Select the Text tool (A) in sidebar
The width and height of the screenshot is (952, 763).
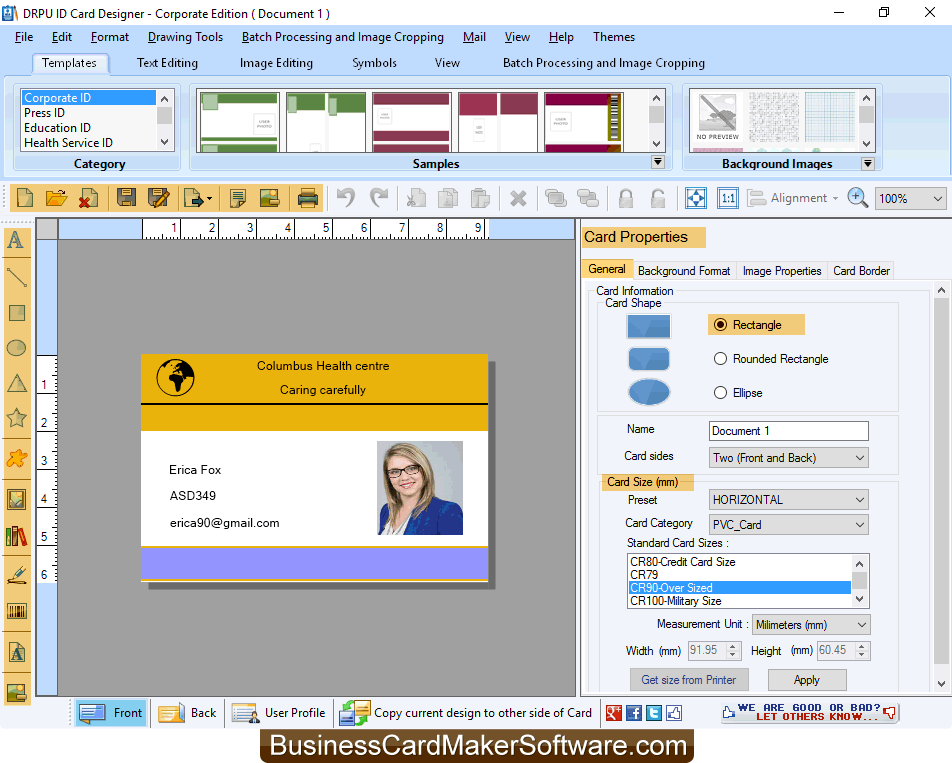[x=16, y=240]
